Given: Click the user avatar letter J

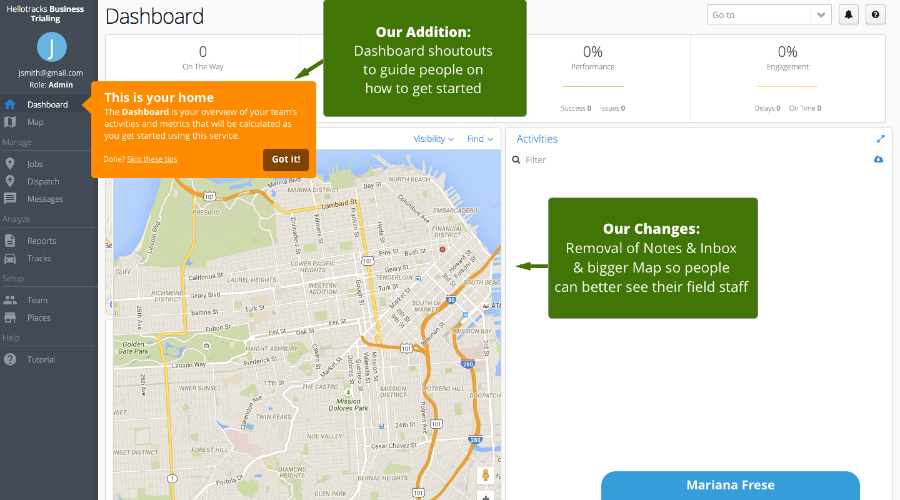Looking at the screenshot, I should [x=52, y=47].
